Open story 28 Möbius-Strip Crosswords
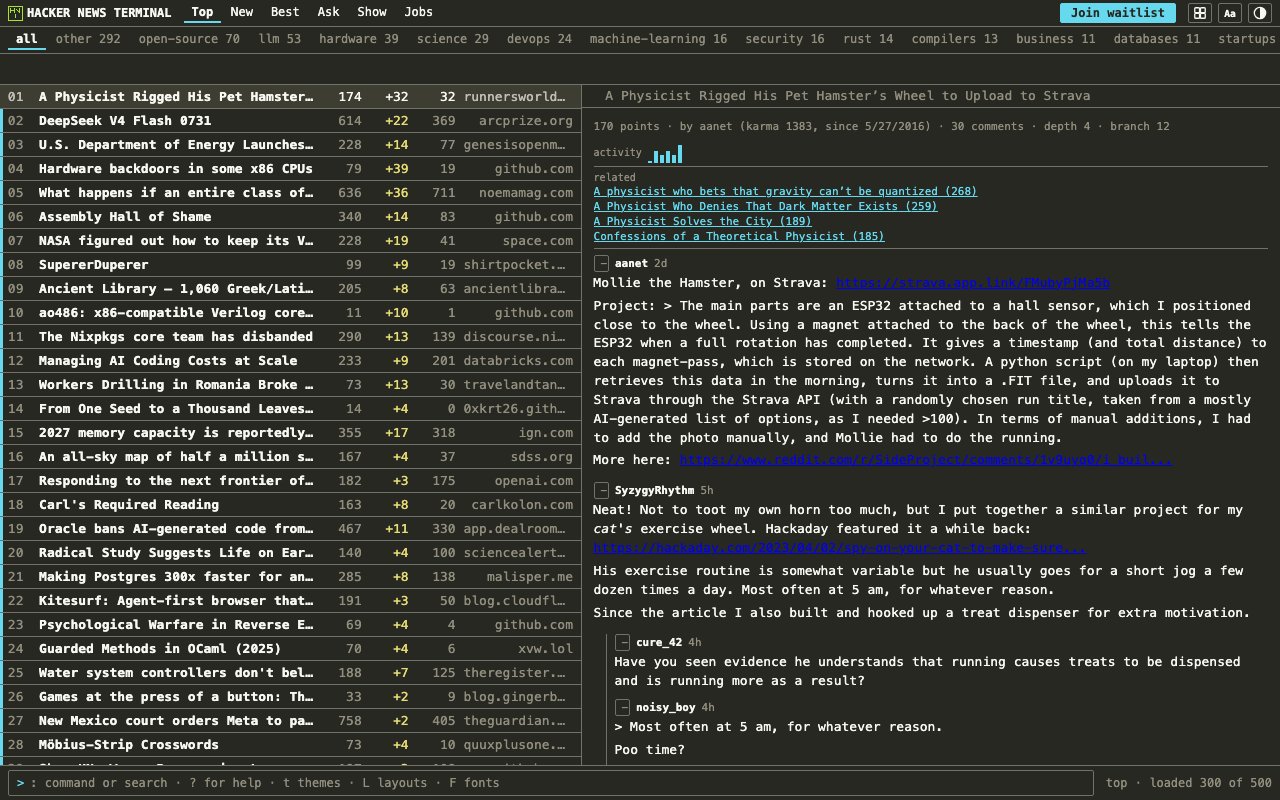 click(x=290, y=745)
